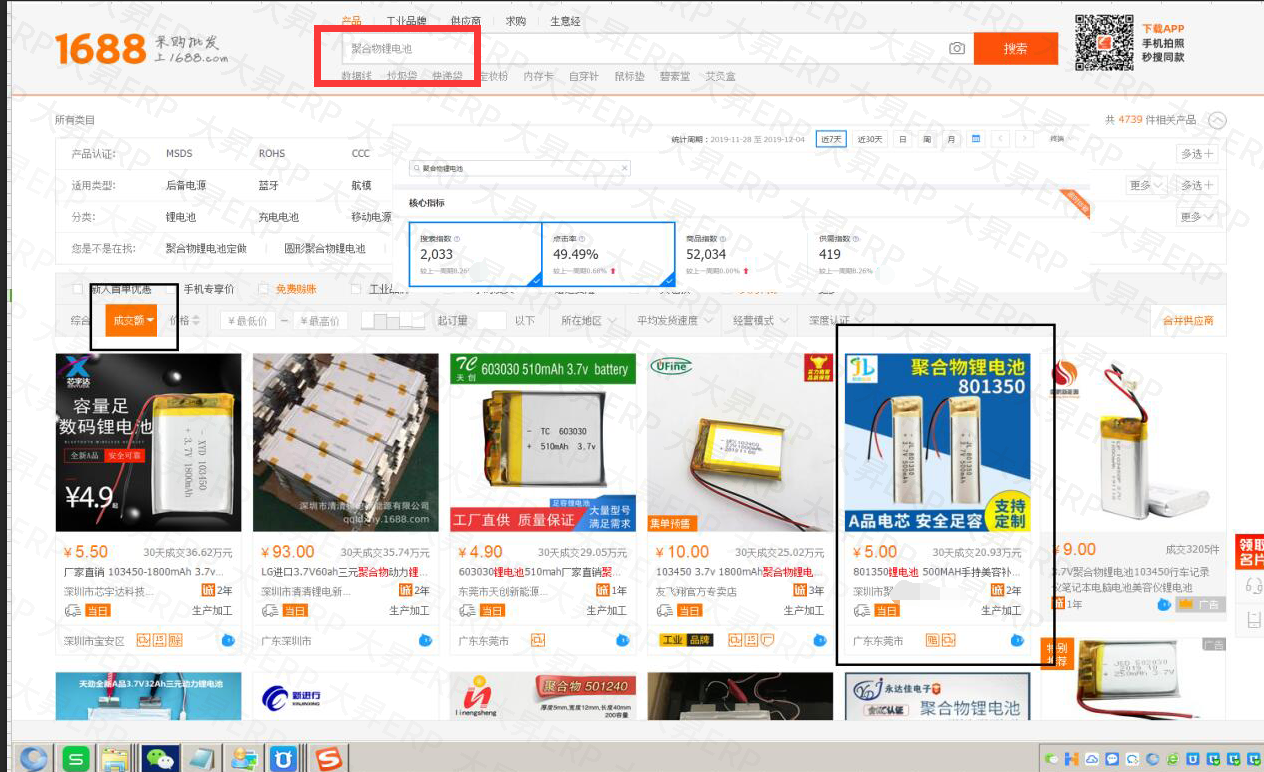
Task: Clear the keyword box in the stats panel
Action: 625,169
